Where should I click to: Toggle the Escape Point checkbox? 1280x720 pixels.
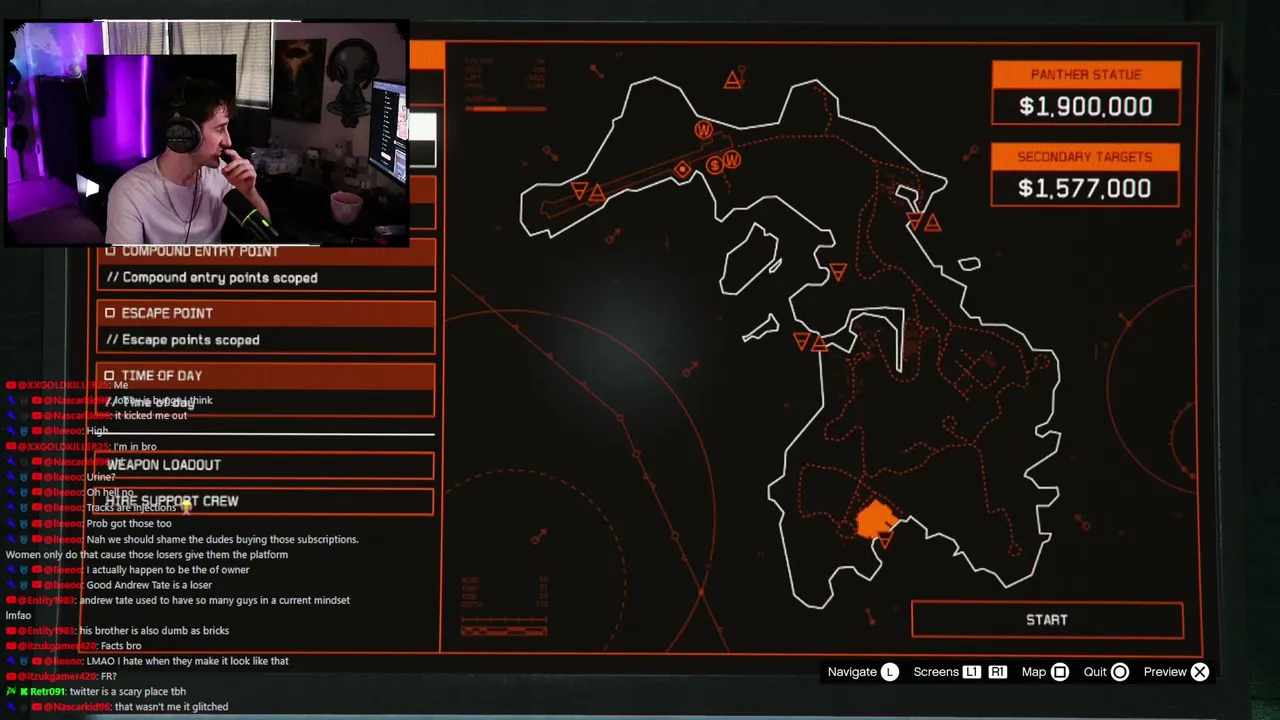[110, 313]
